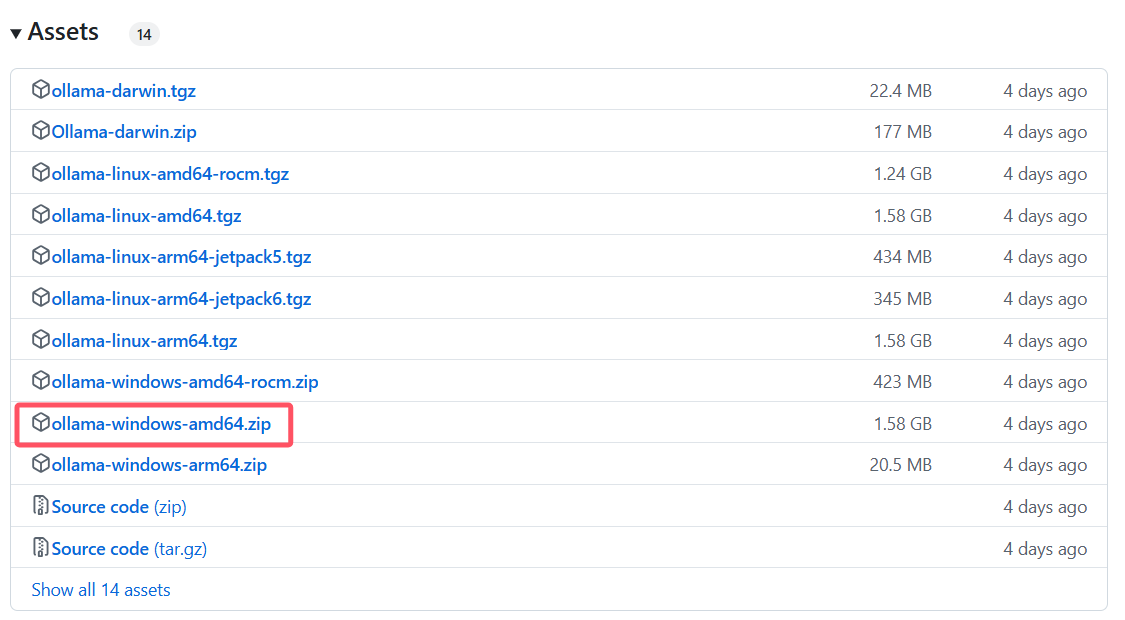Download ollama-linux-arm64-jetpack6.tgz
The height and width of the screenshot is (620, 1125).
point(181,298)
